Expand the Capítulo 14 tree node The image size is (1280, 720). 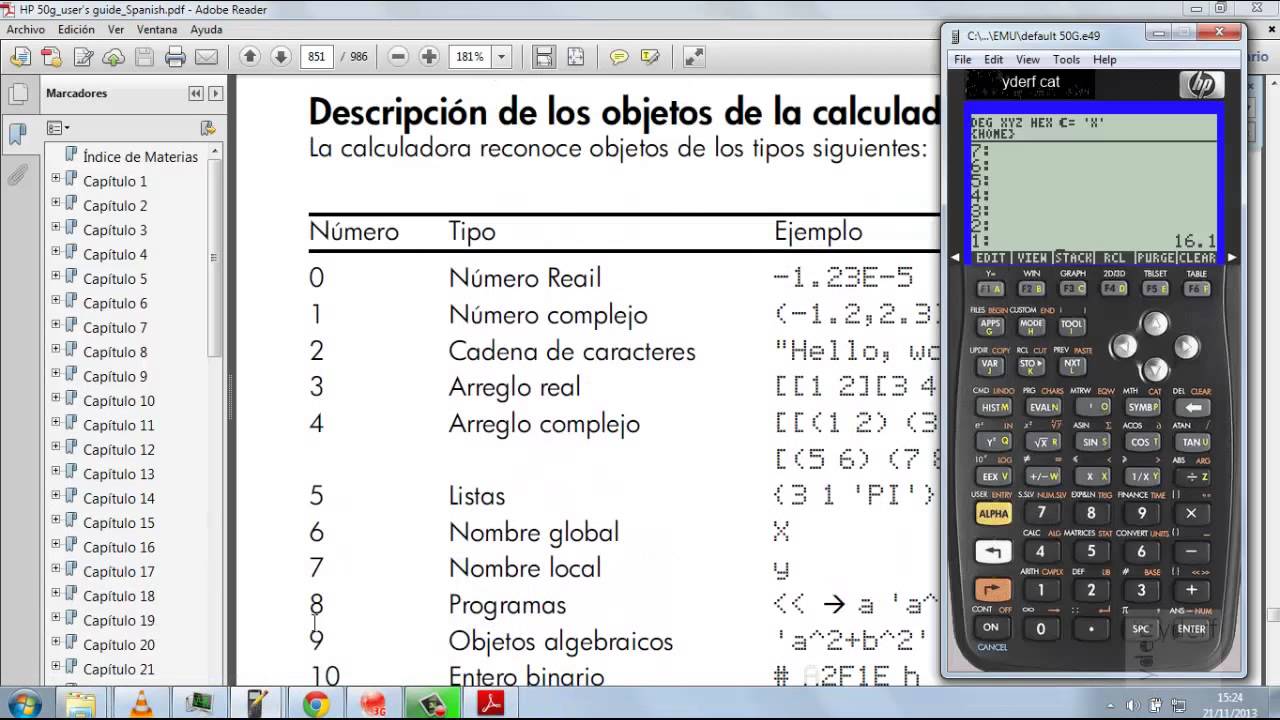[56, 497]
